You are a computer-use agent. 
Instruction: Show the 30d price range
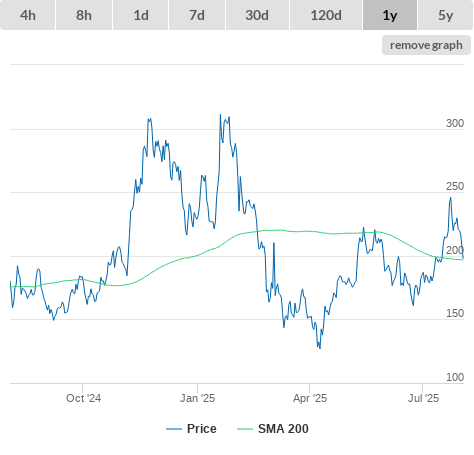point(257,15)
